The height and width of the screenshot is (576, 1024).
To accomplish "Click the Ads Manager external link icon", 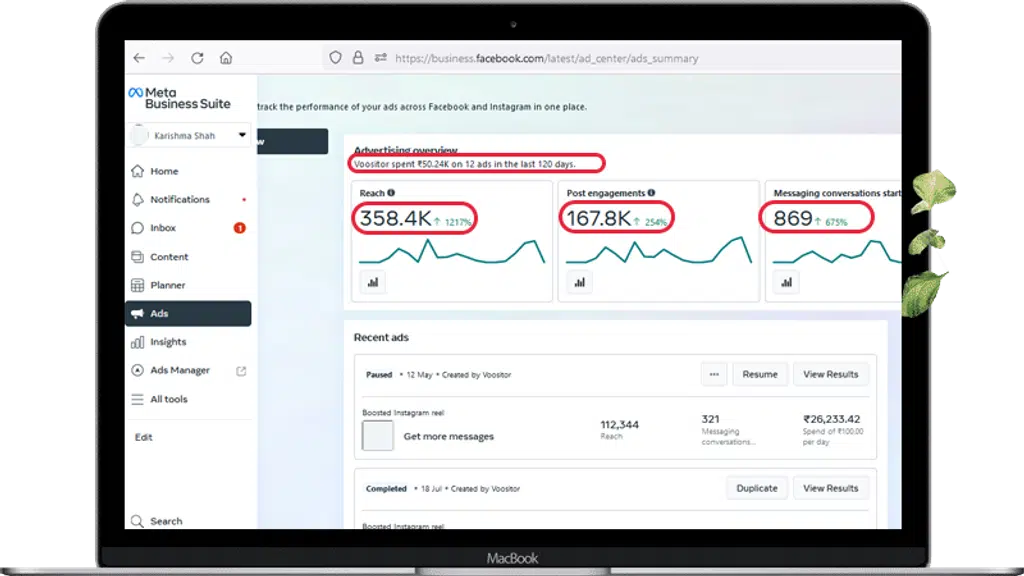I will [241, 371].
